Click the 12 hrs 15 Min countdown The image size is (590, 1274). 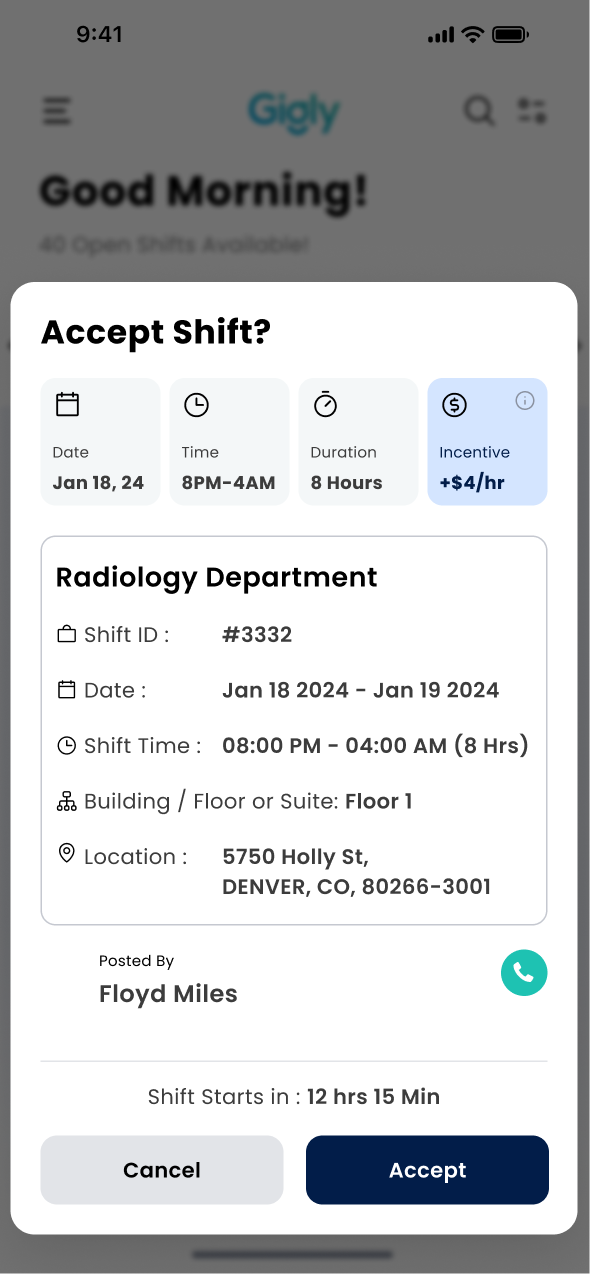pyautogui.click(x=373, y=1097)
